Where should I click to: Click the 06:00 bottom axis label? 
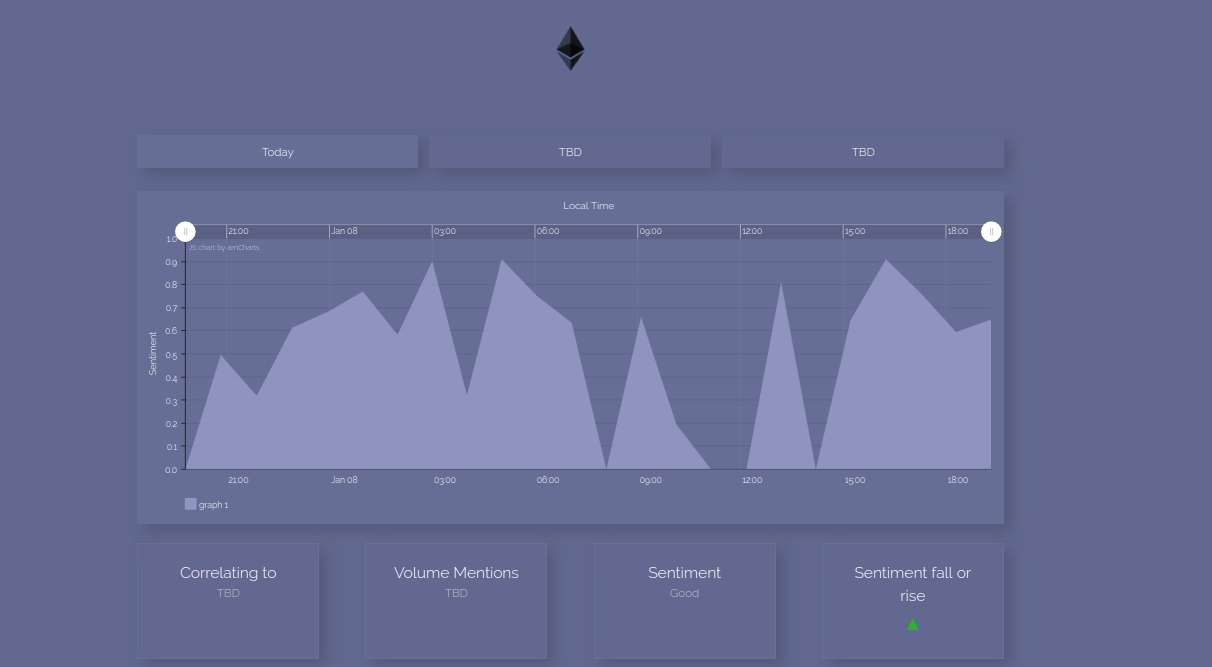(x=548, y=480)
